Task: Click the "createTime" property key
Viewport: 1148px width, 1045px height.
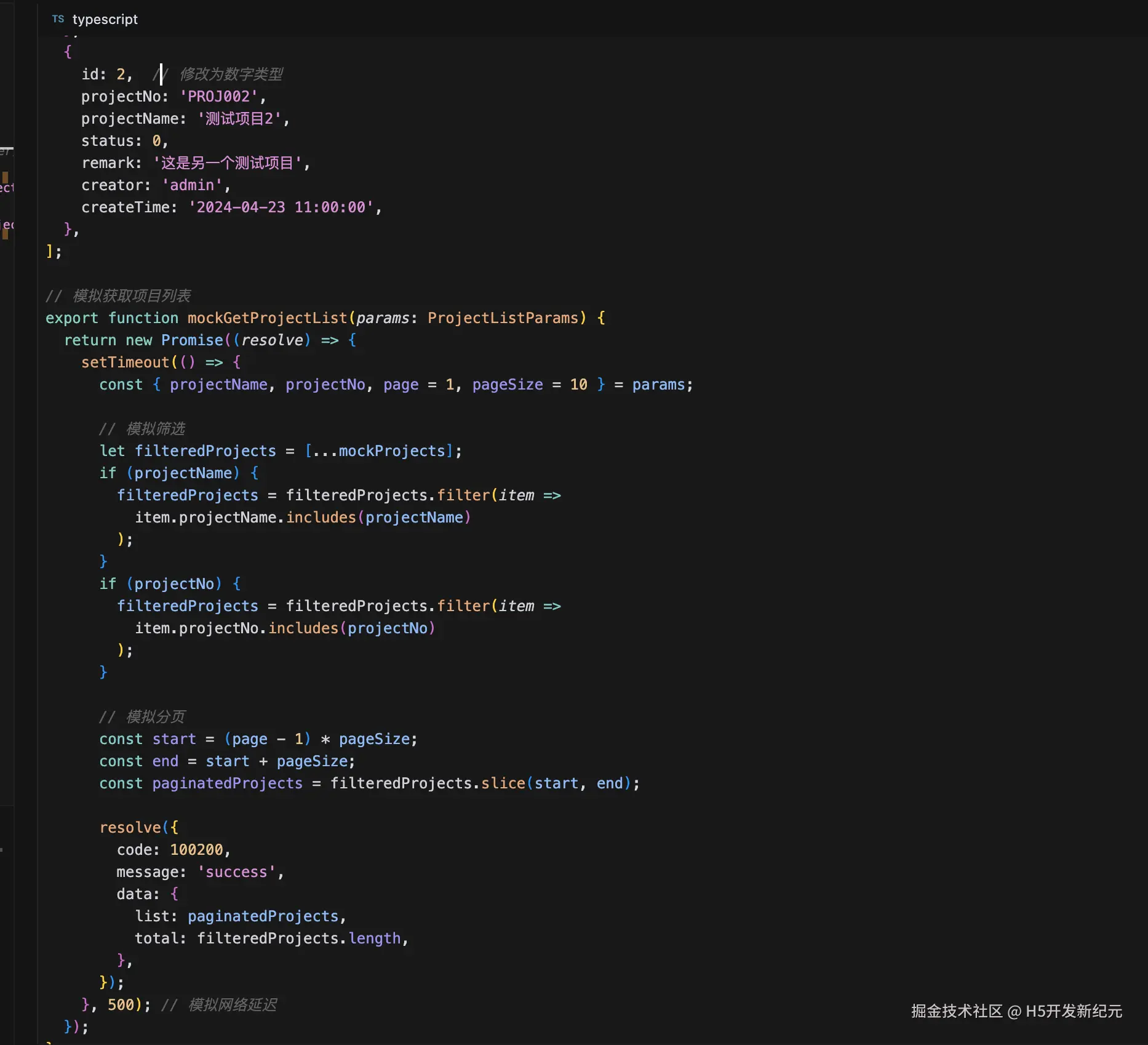Action: point(125,207)
